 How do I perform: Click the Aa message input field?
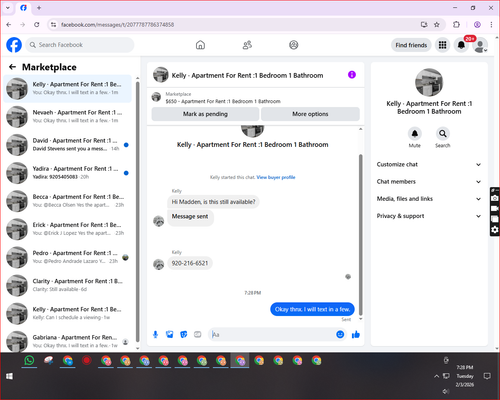272,334
